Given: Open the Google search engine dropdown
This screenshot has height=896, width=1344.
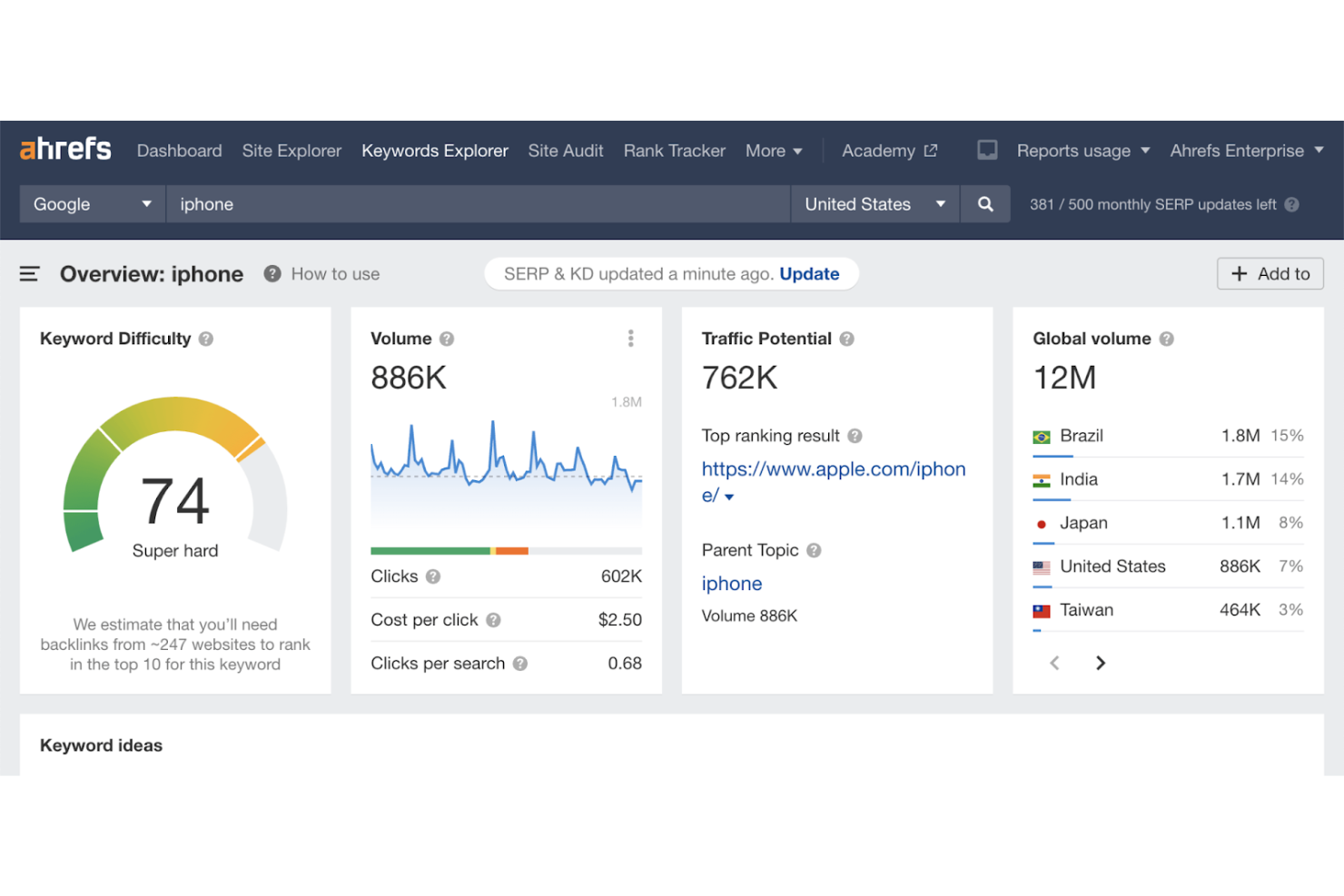Looking at the screenshot, I should tap(93, 204).
